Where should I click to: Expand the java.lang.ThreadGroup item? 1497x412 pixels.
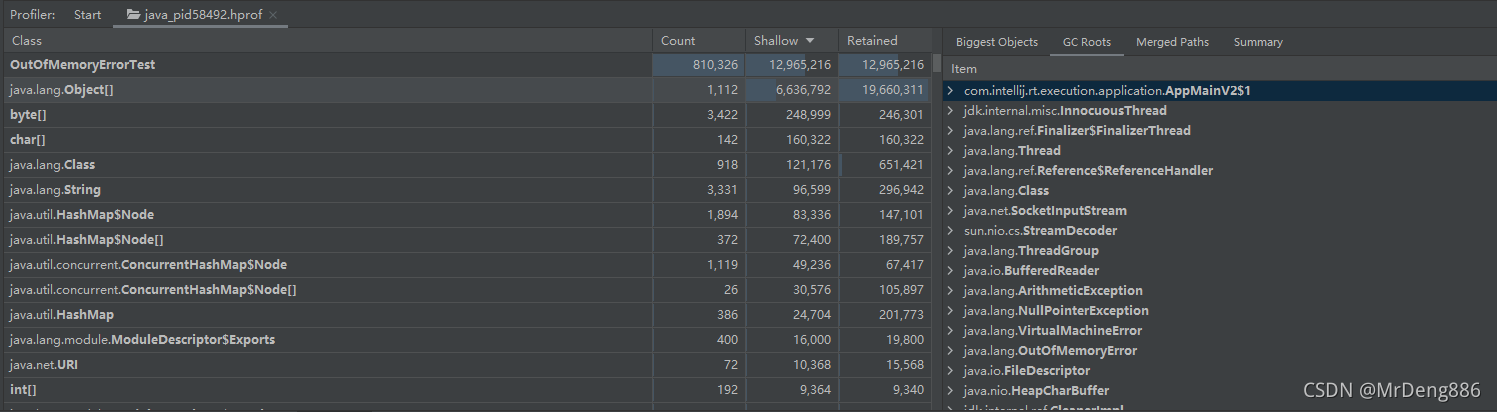[x=951, y=251]
